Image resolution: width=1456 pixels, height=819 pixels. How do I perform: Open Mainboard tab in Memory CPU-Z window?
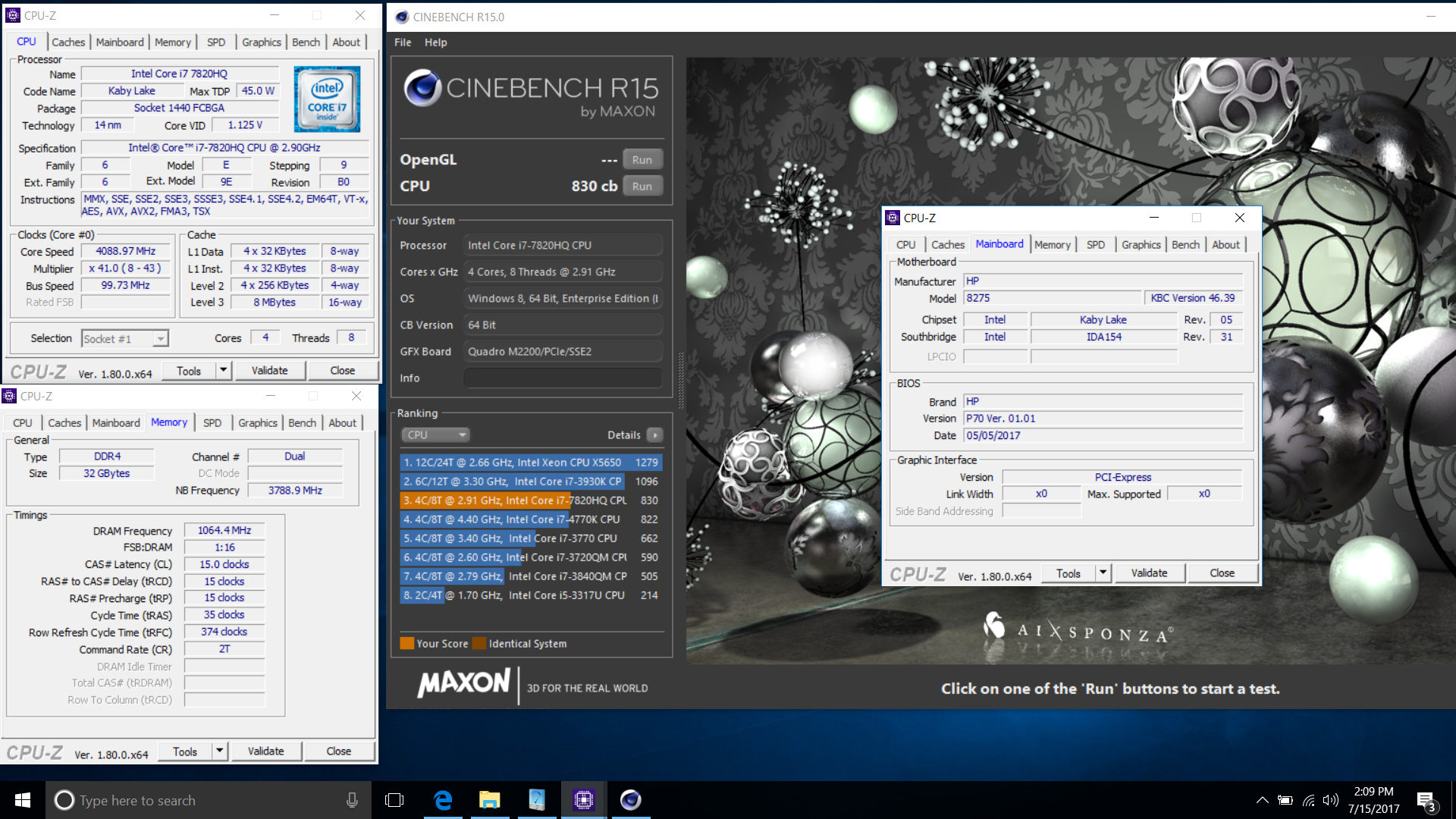[x=116, y=423]
